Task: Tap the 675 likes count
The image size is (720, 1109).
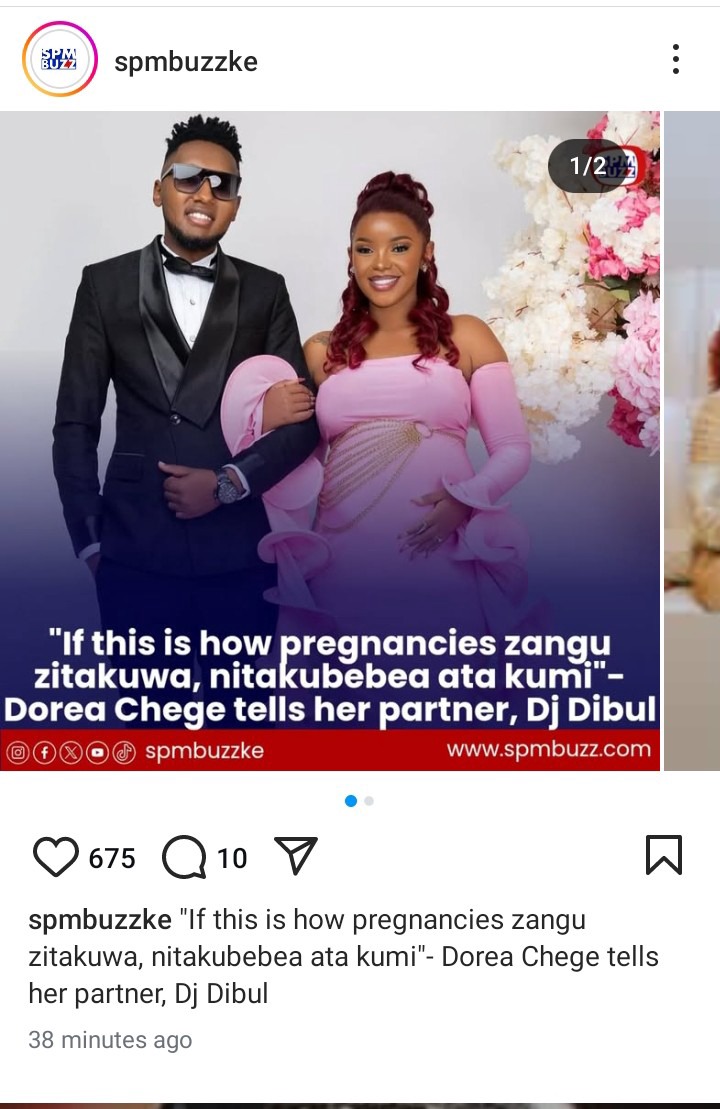Action: tap(112, 858)
